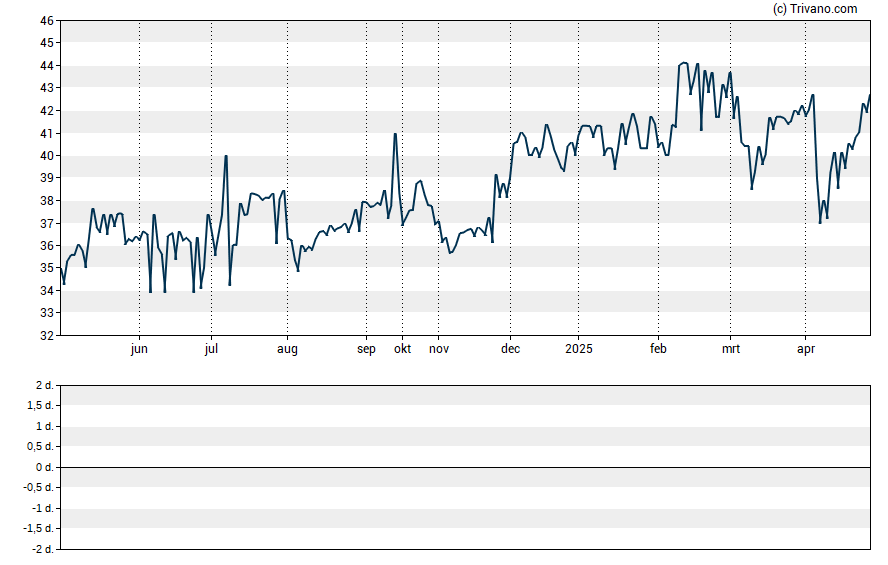Click the price spike to 40 in July
The height and width of the screenshot is (565, 888).
(226, 156)
